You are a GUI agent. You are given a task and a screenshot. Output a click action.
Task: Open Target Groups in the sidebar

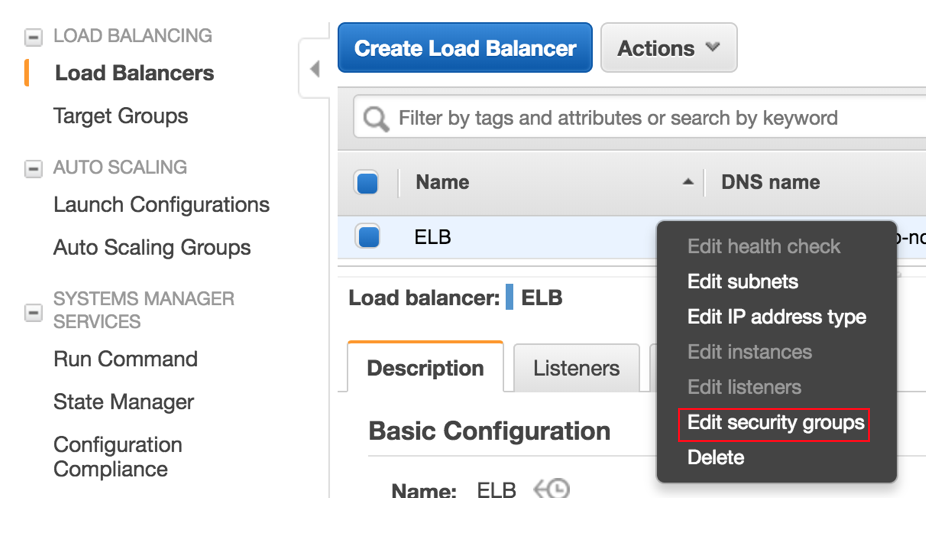(x=120, y=116)
